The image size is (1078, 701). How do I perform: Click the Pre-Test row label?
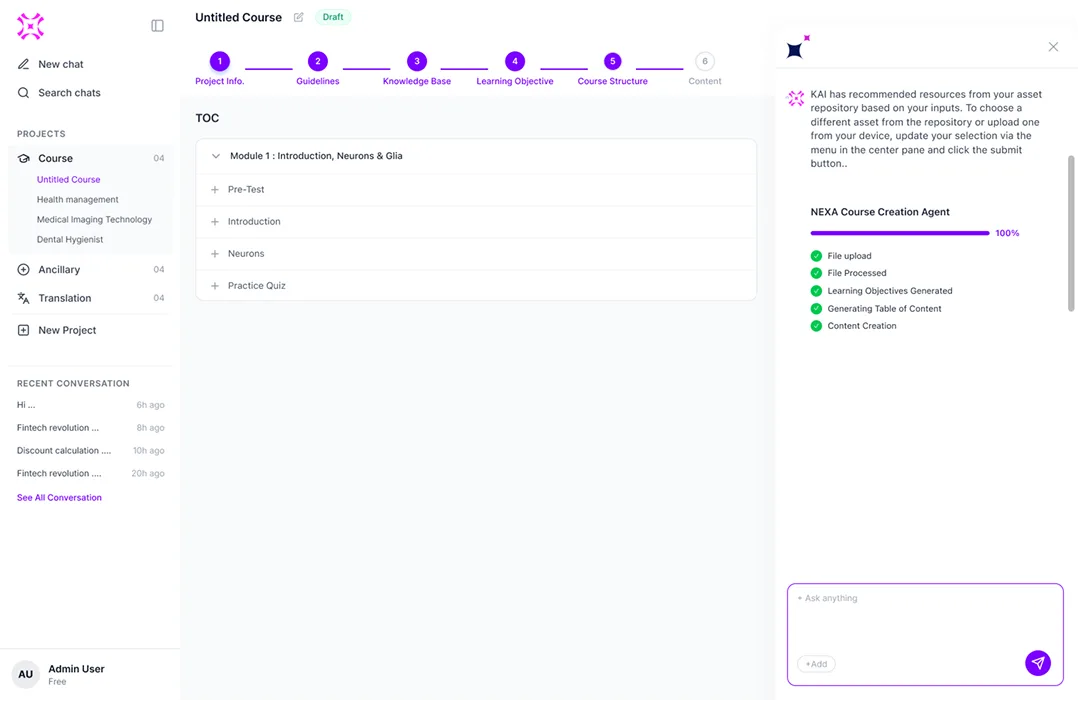pos(246,190)
